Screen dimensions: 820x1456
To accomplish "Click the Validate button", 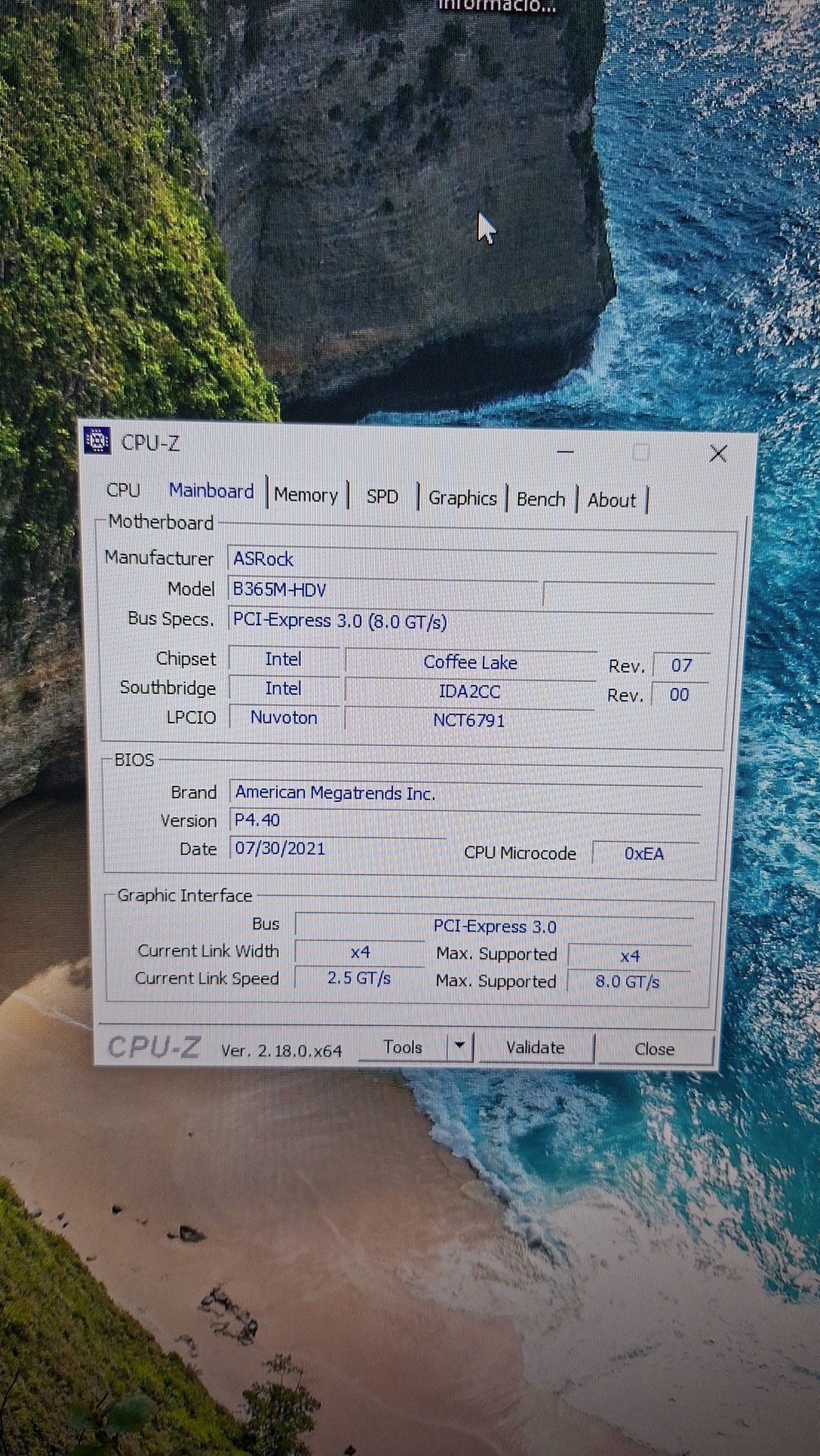I will coord(536,1048).
